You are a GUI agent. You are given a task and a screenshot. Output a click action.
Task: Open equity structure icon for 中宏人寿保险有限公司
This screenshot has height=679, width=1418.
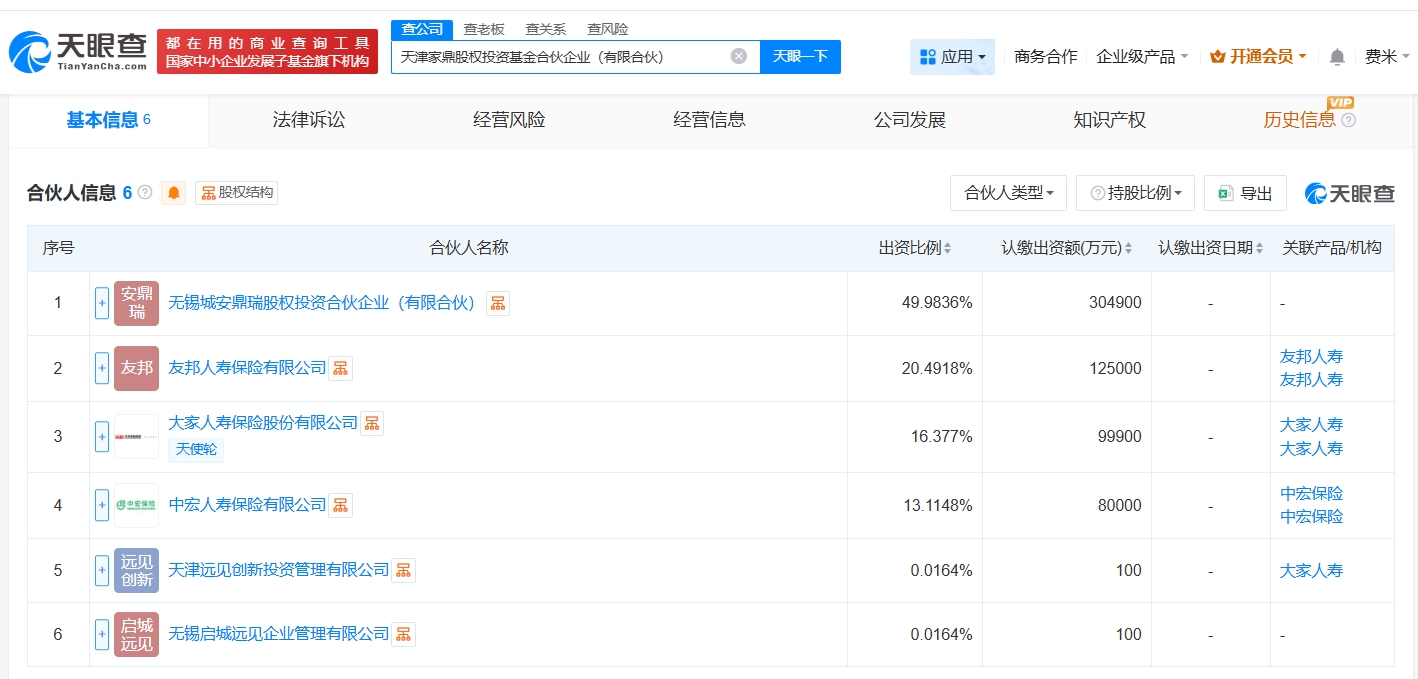coord(341,506)
